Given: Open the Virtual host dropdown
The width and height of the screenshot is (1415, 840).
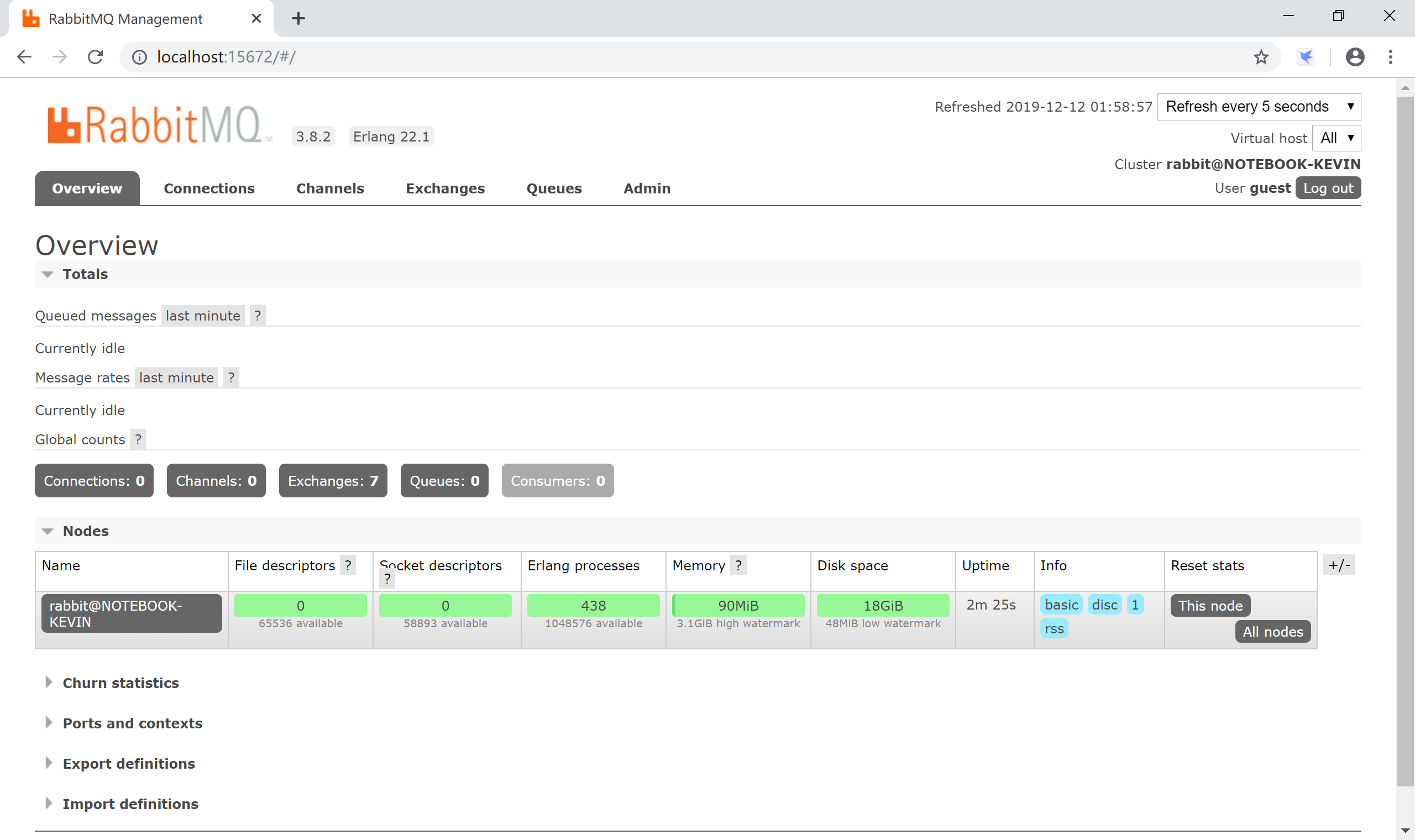Looking at the screenshot, I should [1337, 138].
